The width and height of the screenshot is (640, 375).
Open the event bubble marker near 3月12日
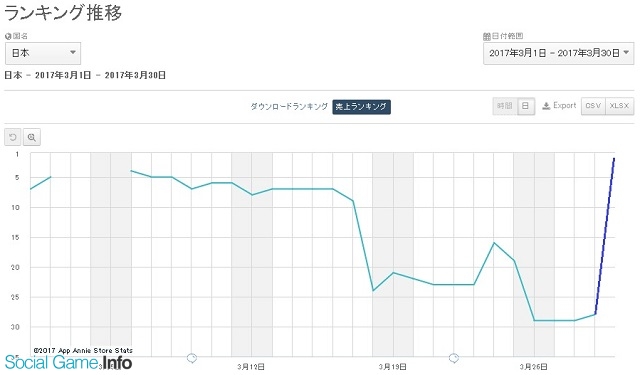pyautogui.click(x=192, y=358)
